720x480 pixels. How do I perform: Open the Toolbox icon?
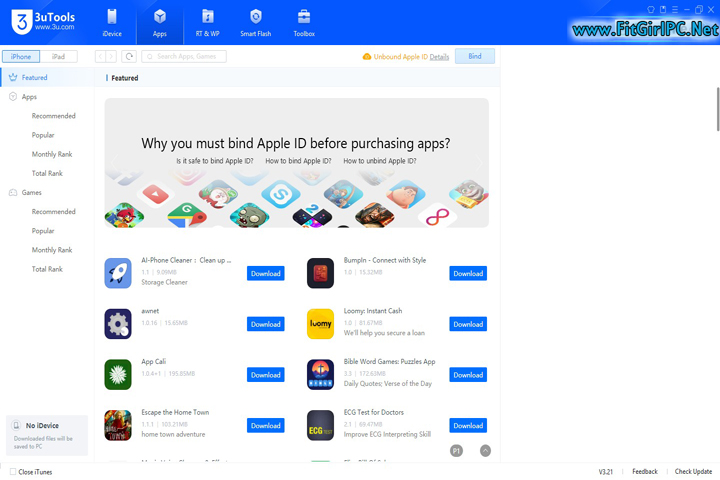(x=304, y=17)
